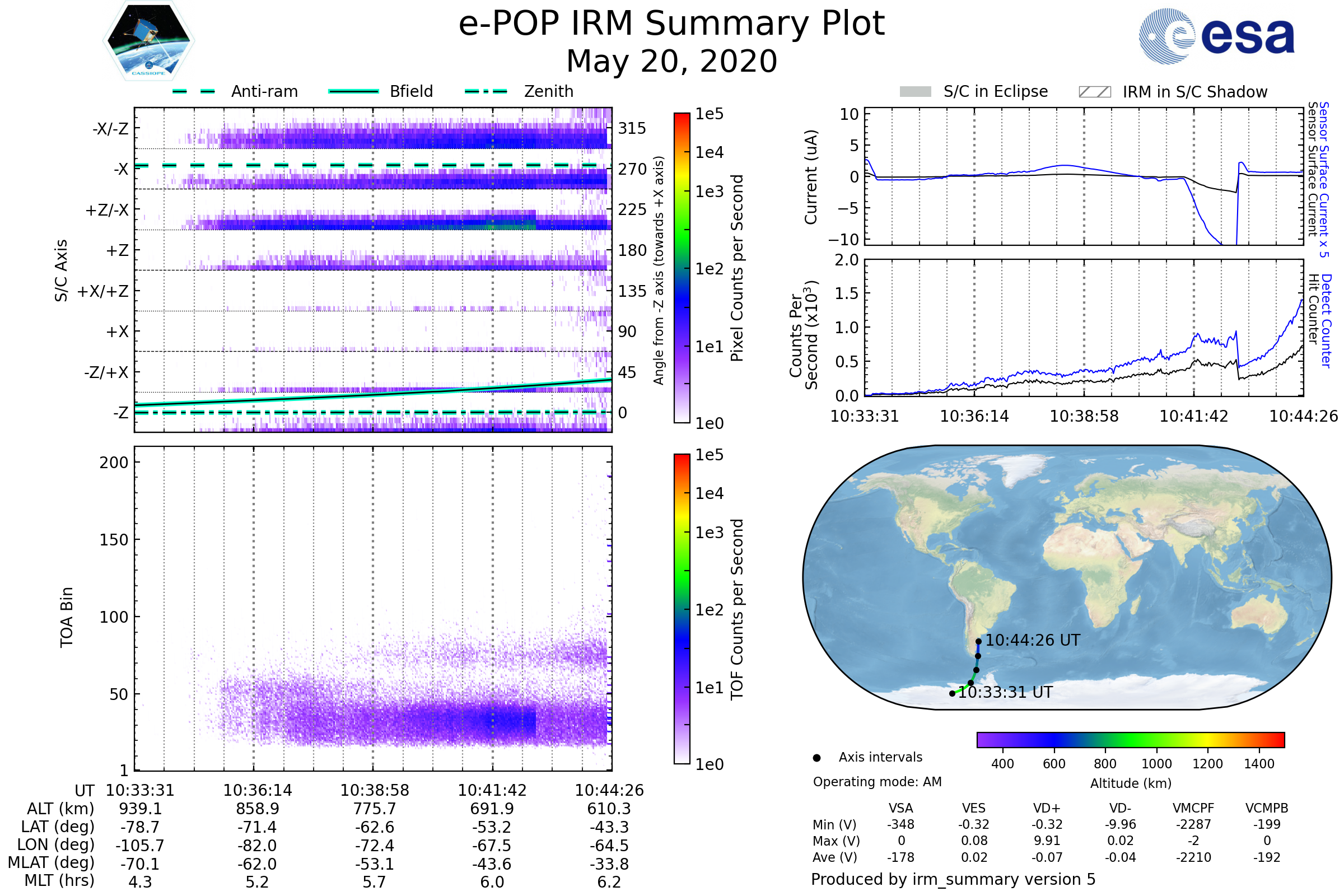The image size is (1344, 896).
Task: Click the Bfield solid line legend marker
Action: click(353, 91)
